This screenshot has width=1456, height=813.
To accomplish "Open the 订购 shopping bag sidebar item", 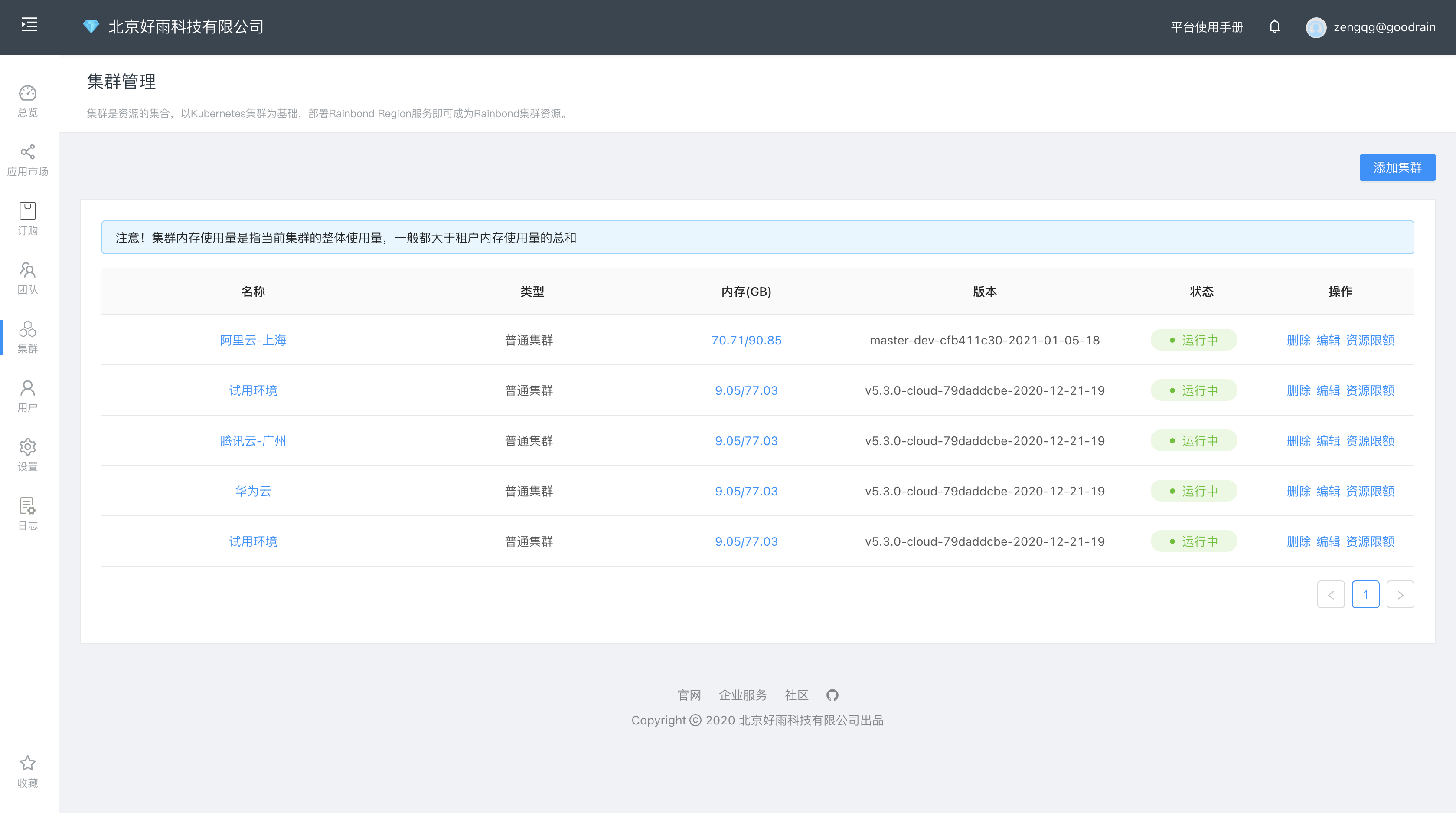I will (28, 220).
